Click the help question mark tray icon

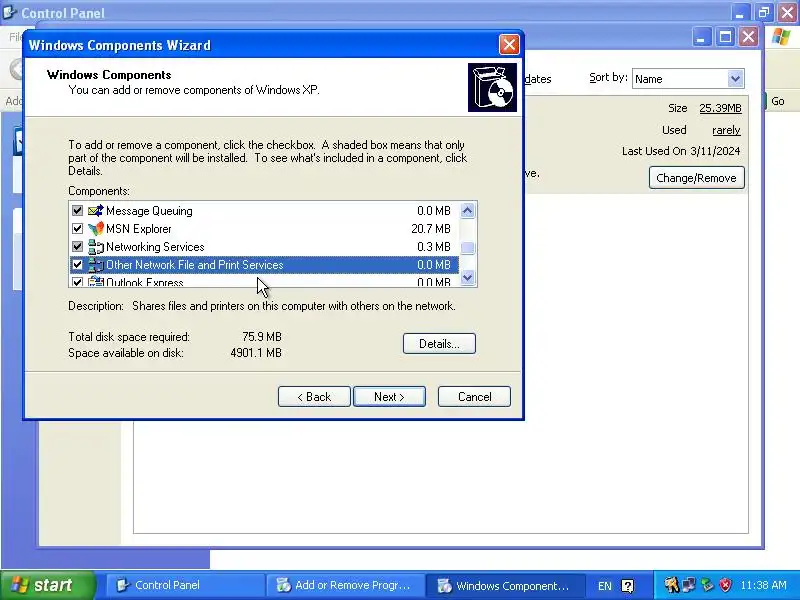tap(628, 586)
